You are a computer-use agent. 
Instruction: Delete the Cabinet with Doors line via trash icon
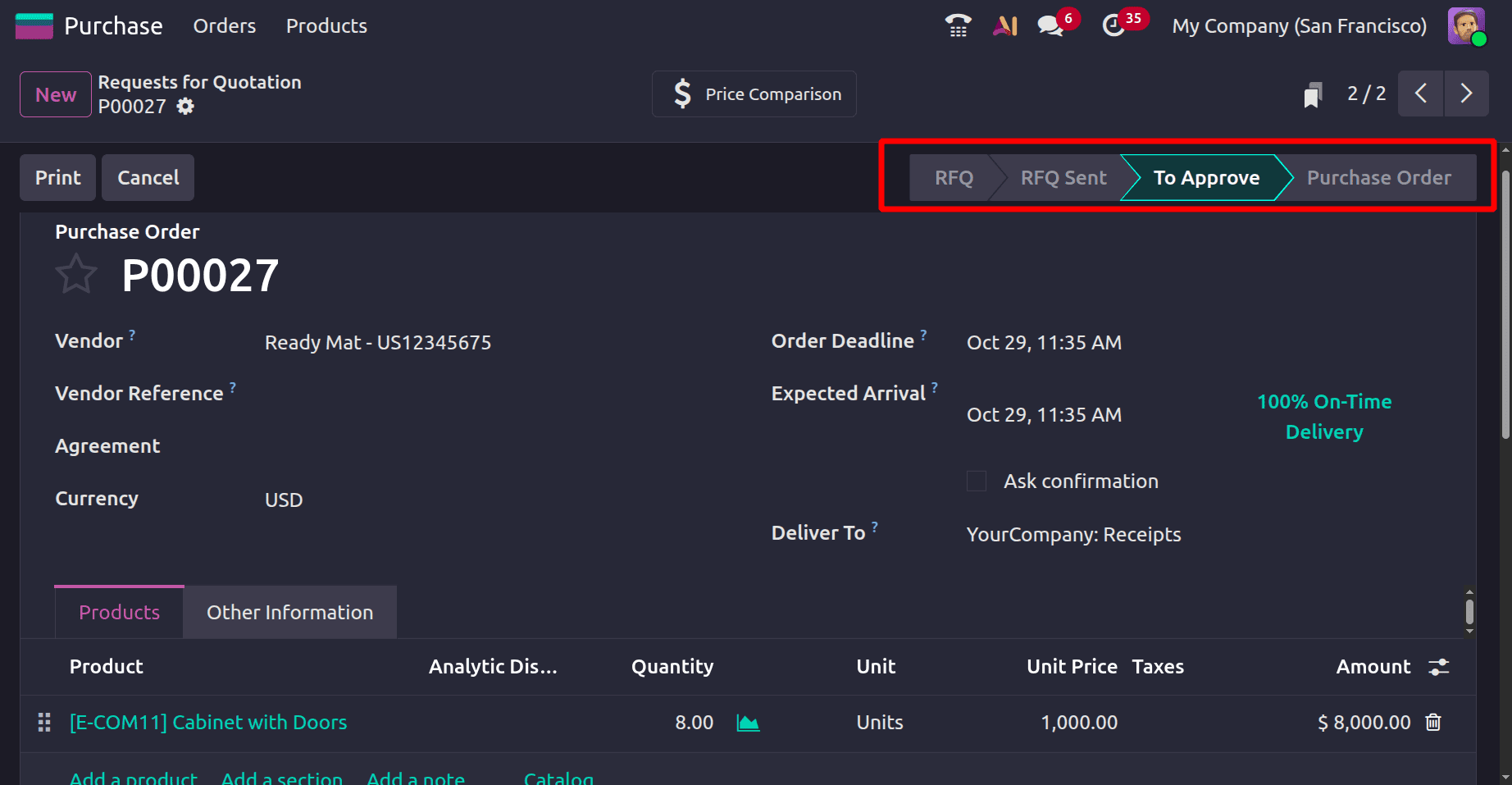(1433, 723)
